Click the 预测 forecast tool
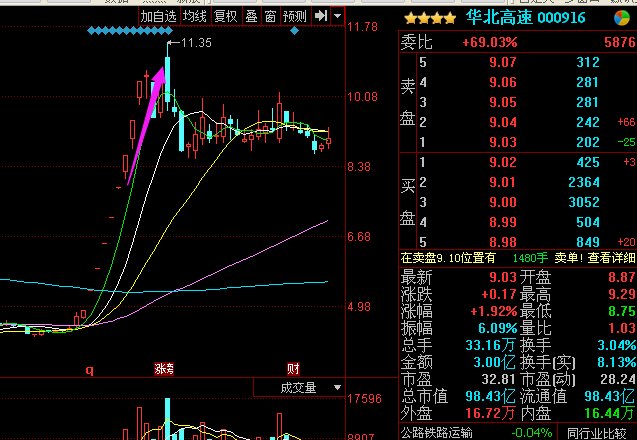This screenshot has width=637, height=440. click(295, 16)
